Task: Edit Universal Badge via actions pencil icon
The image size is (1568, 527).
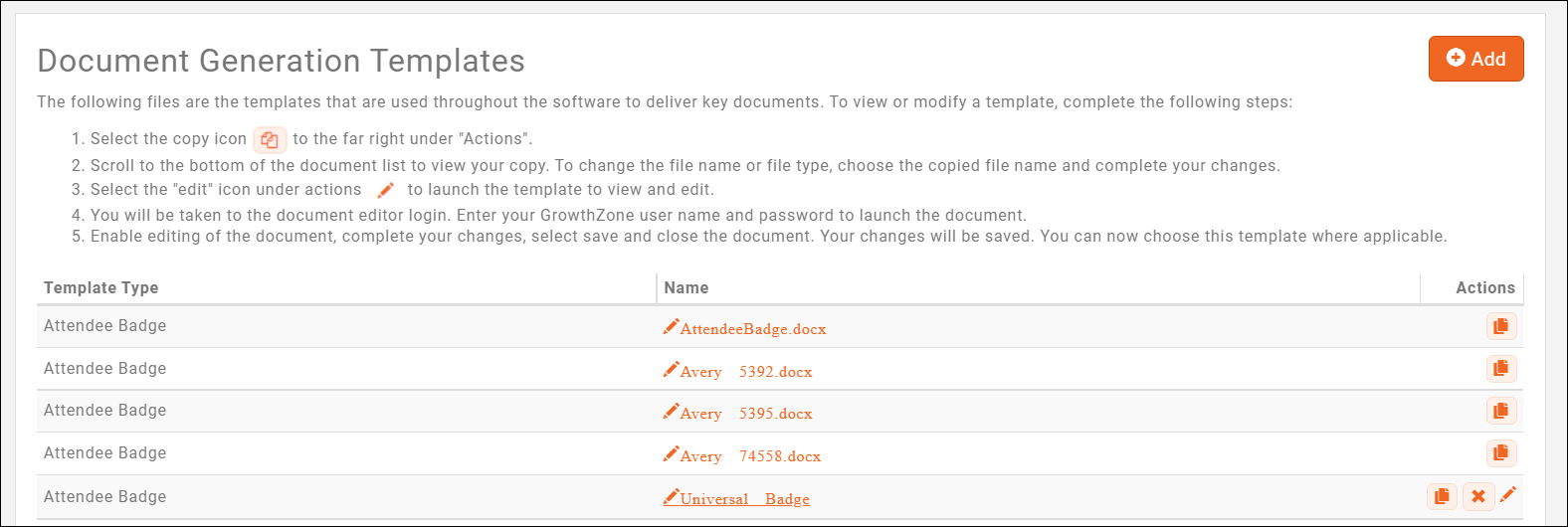Action: click(x=1508, y=494)
